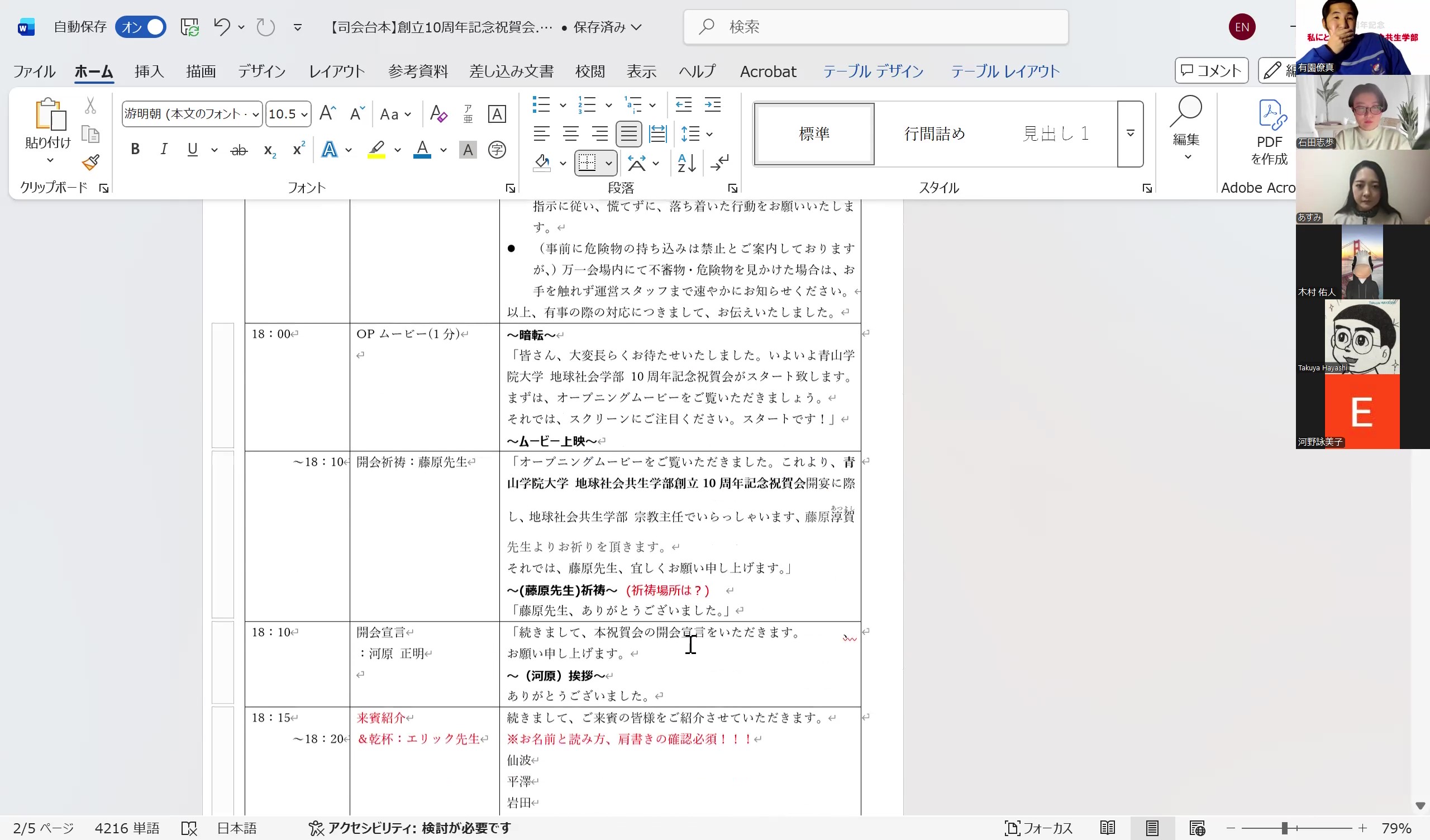The height and width of the screenshot is (840, 1430).
Task: Switch to テーブル デザイン tab
Action: point(873,71)
